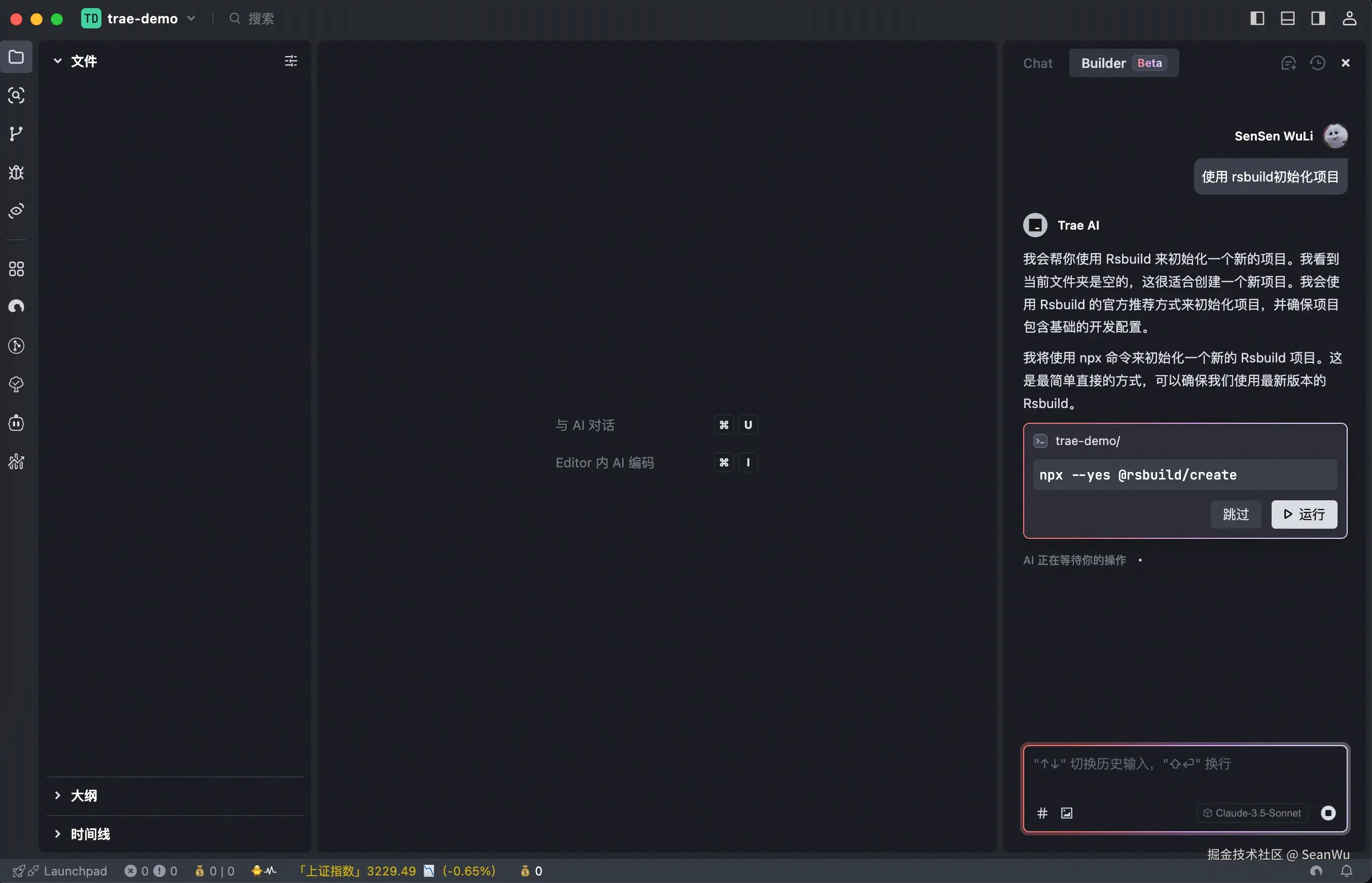1372x883 pixels.
Task: Expand the 大纲 outline section
Action: tap(84, 795)
